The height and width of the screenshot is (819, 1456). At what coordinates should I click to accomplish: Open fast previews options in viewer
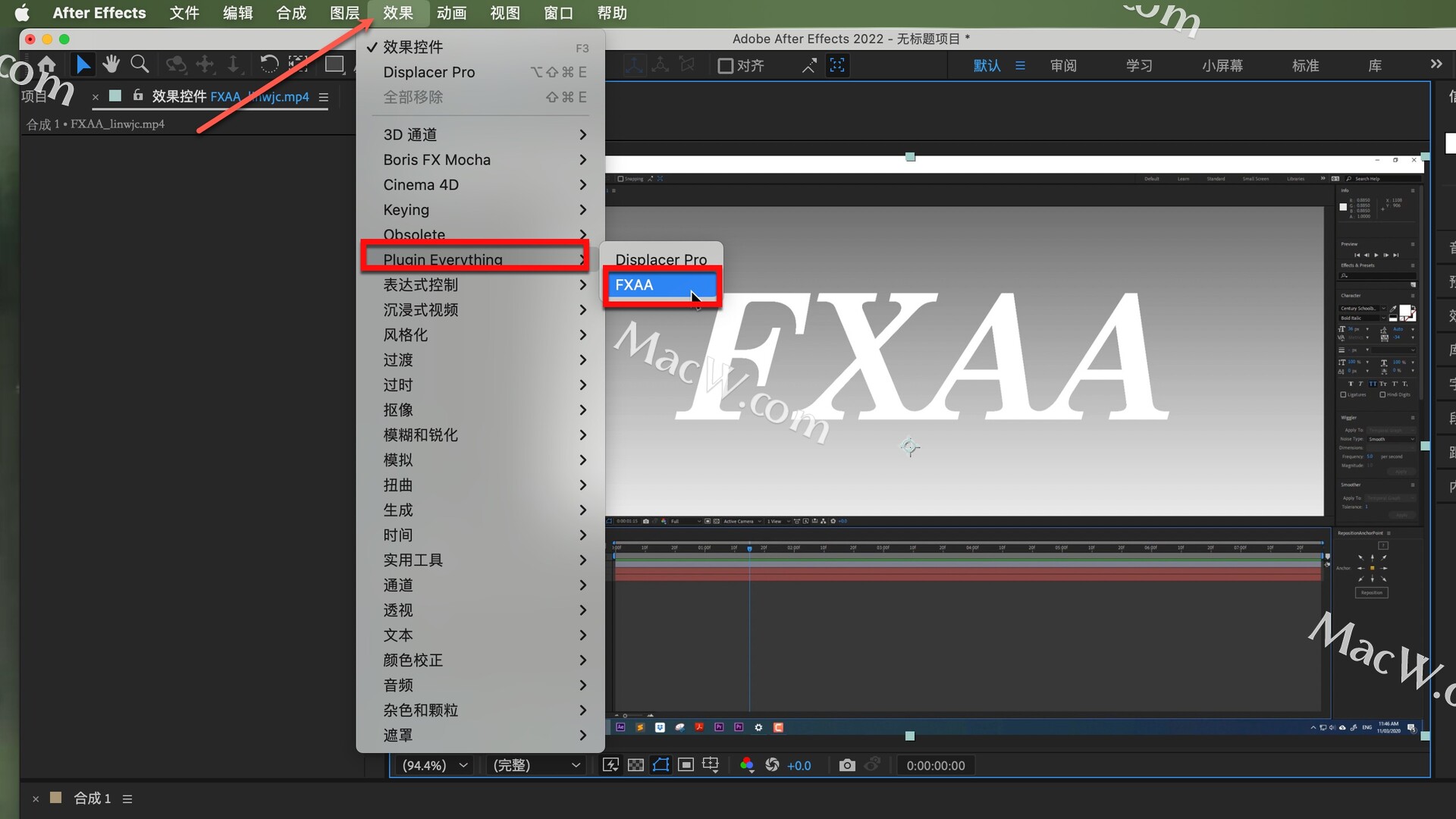click(x=610, y=765)
